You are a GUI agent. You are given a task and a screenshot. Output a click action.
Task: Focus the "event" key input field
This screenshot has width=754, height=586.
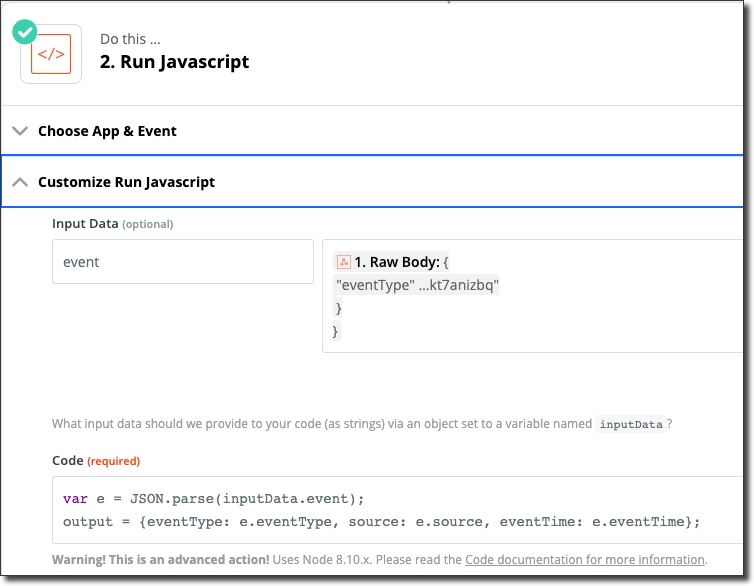182,262
